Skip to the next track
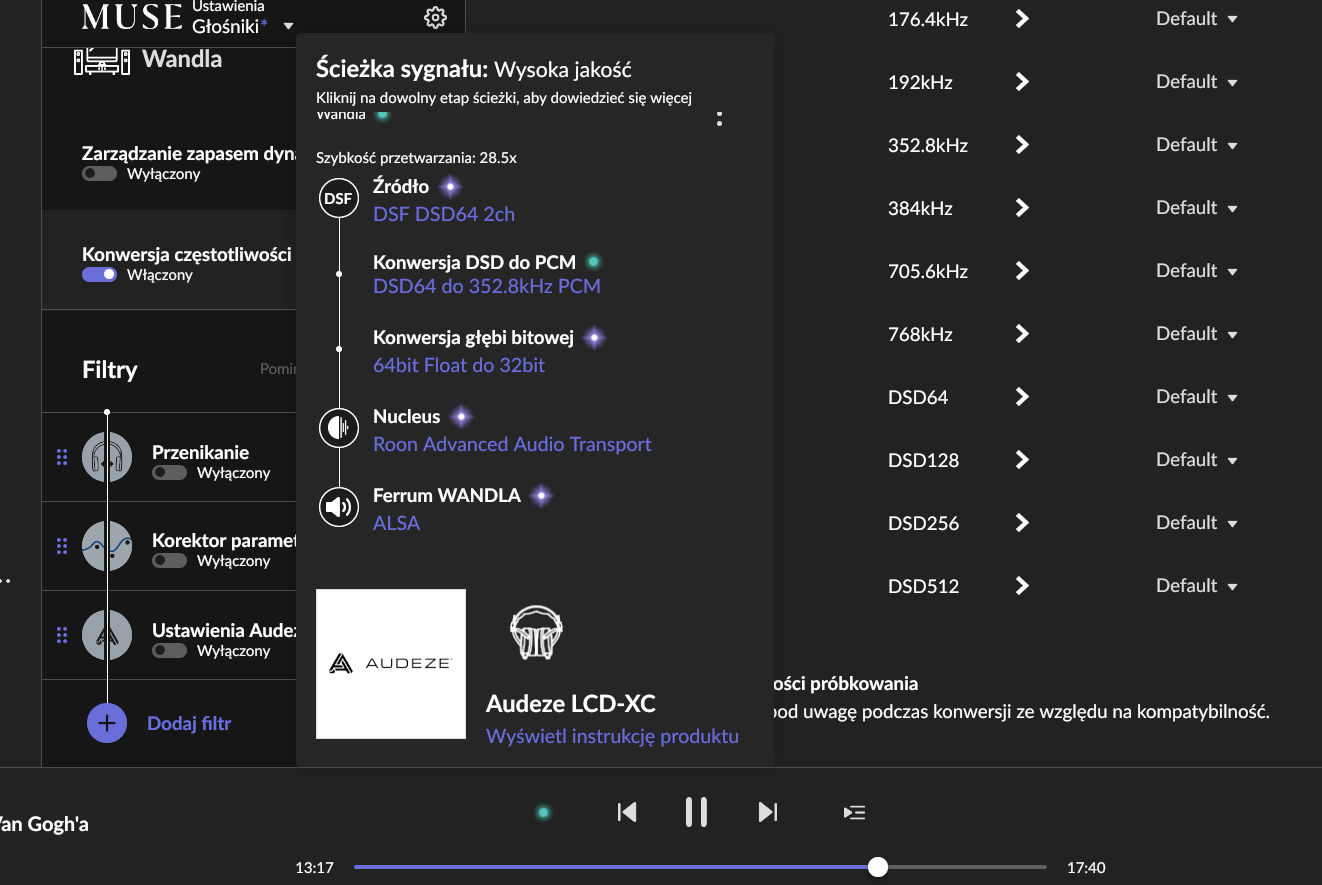The width and height of the screenshot is (1322, 885). click(767, 812)
